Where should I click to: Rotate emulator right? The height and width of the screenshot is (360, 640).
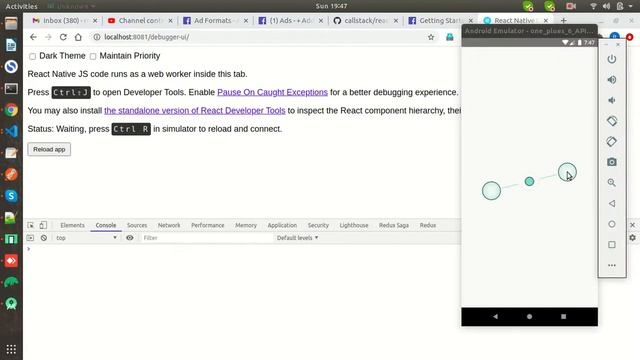[611, 142]
